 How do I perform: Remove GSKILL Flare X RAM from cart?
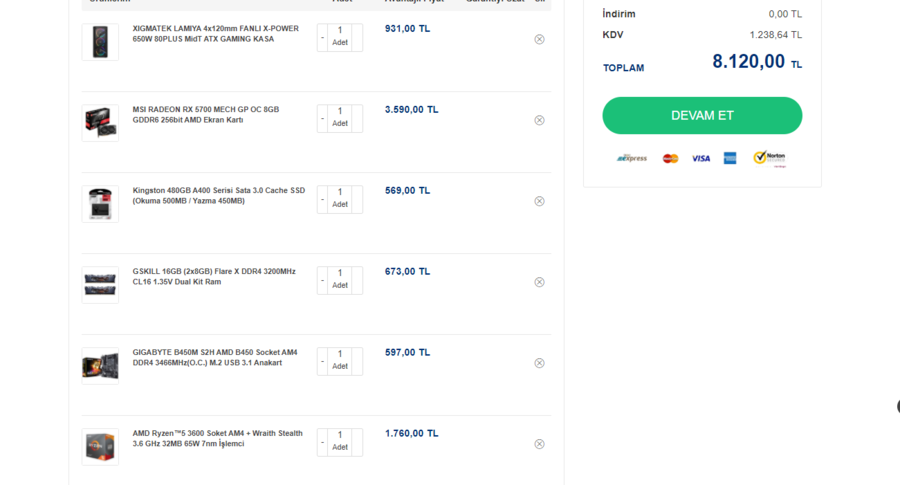pos(539,282)
